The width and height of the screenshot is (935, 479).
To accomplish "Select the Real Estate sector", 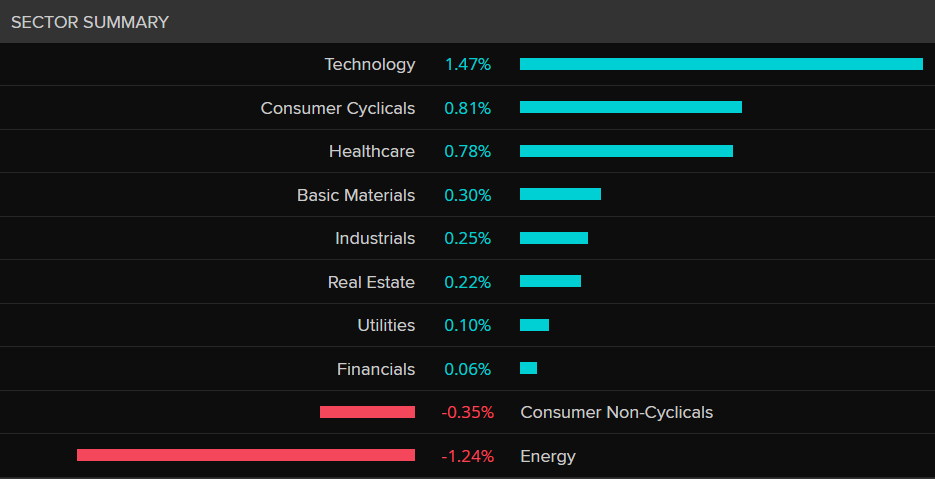I will pyautogui.click(x=370, y=282).
